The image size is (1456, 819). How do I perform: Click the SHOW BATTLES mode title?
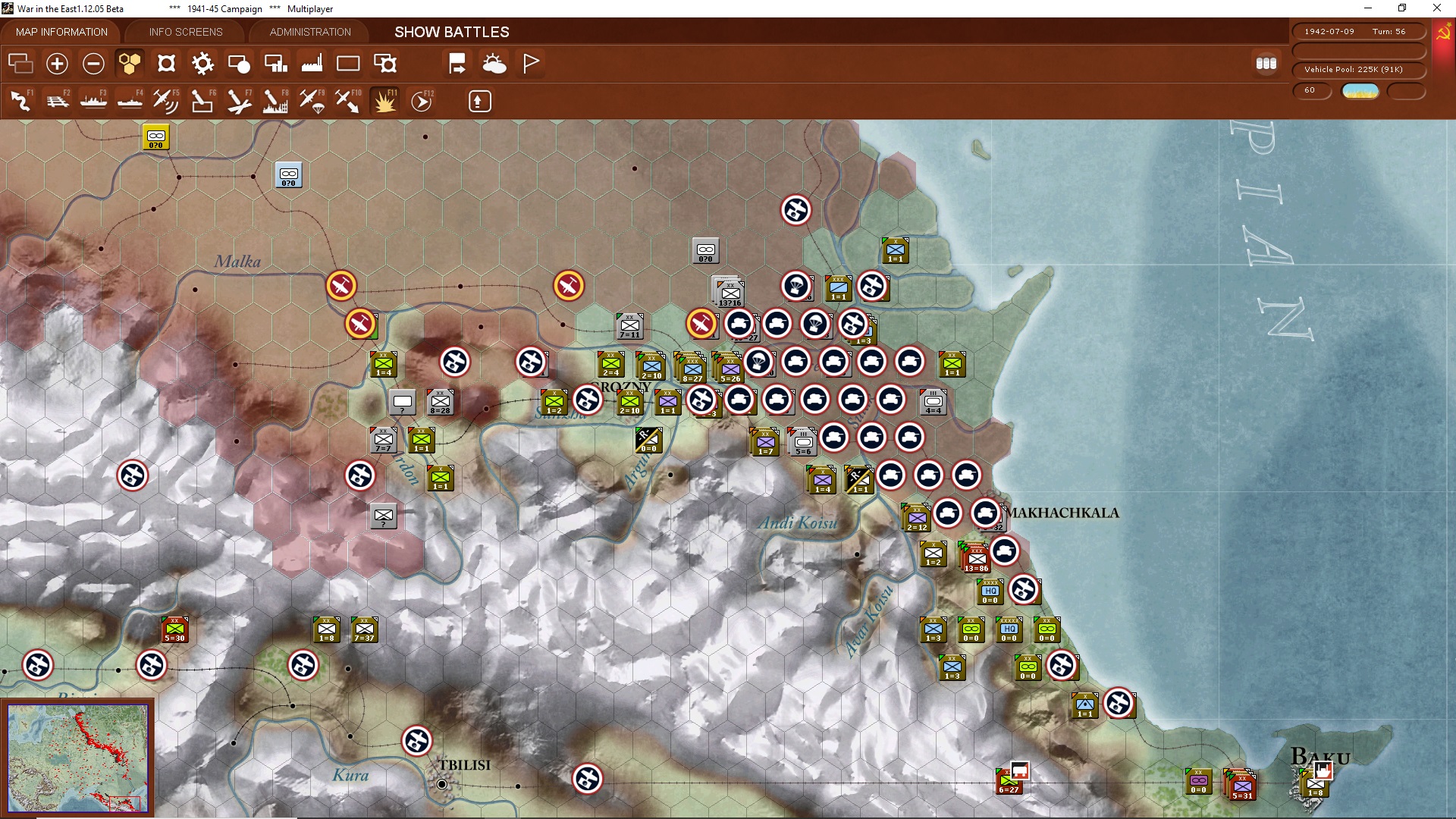pos(452,32)
